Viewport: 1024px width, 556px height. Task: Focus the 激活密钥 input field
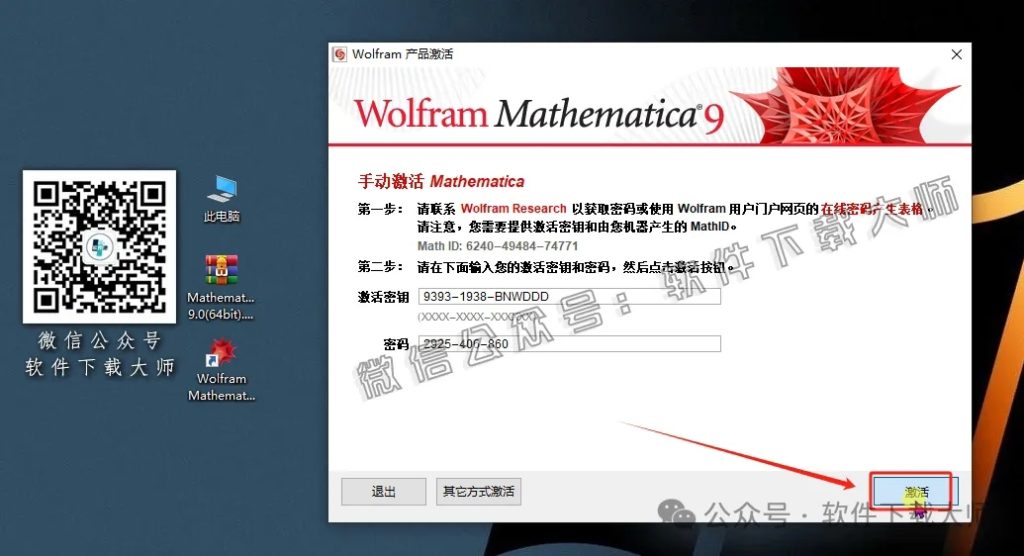click(569, 297)
